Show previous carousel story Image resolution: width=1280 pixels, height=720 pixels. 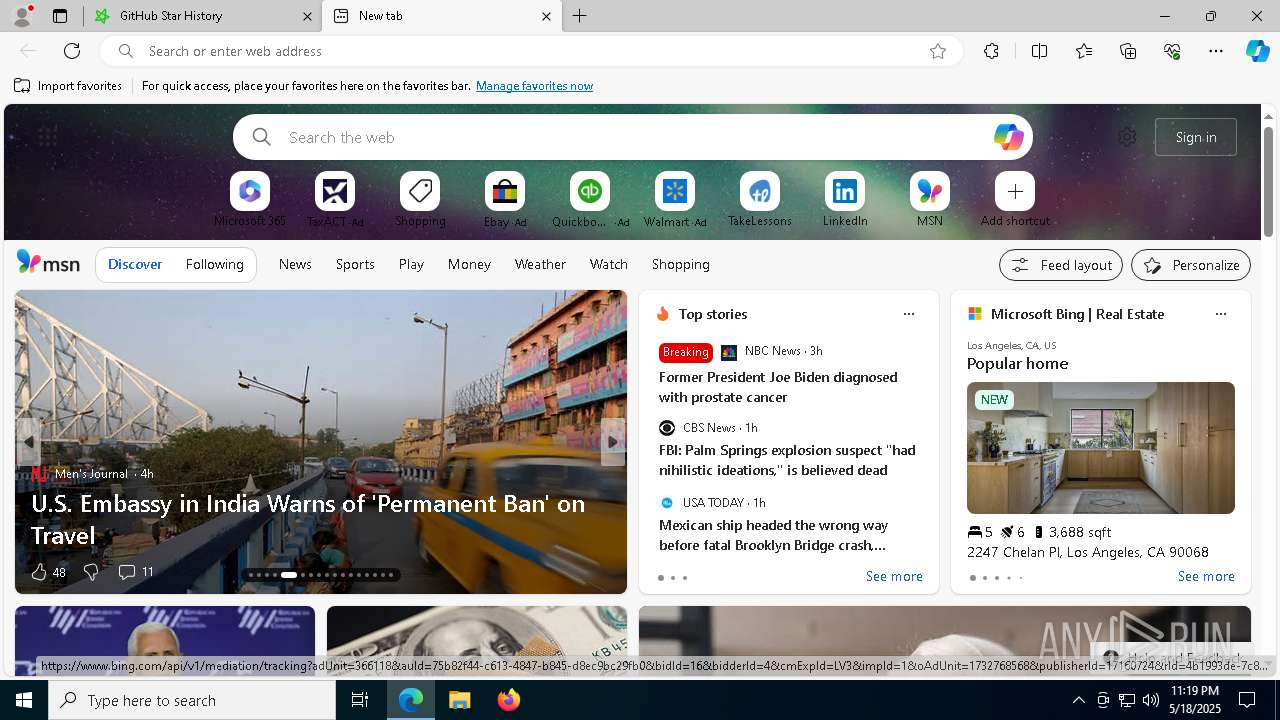[x=29, y=442]
